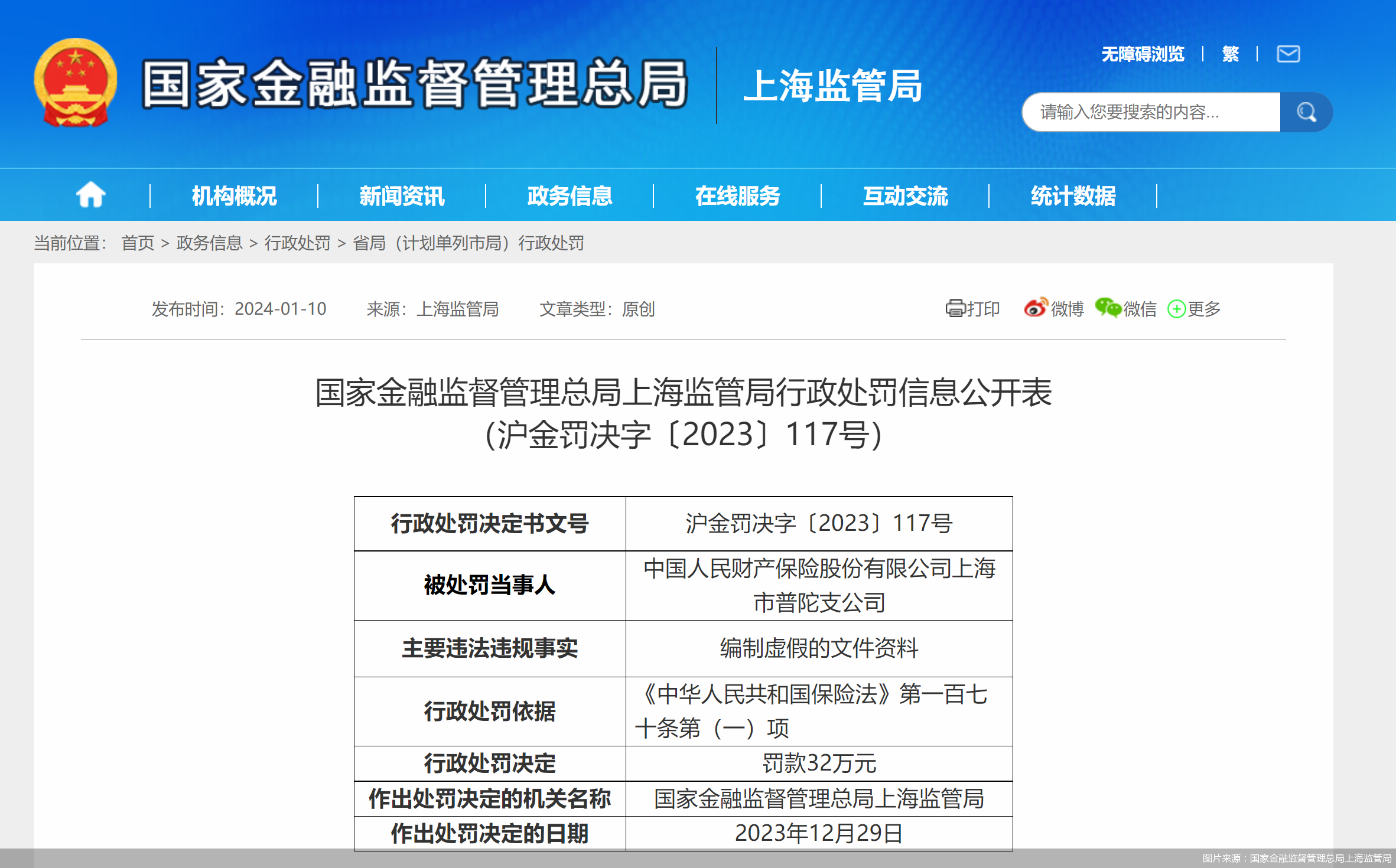
Task: Open the home icon in navigation bar
Action: coord(91,195)
